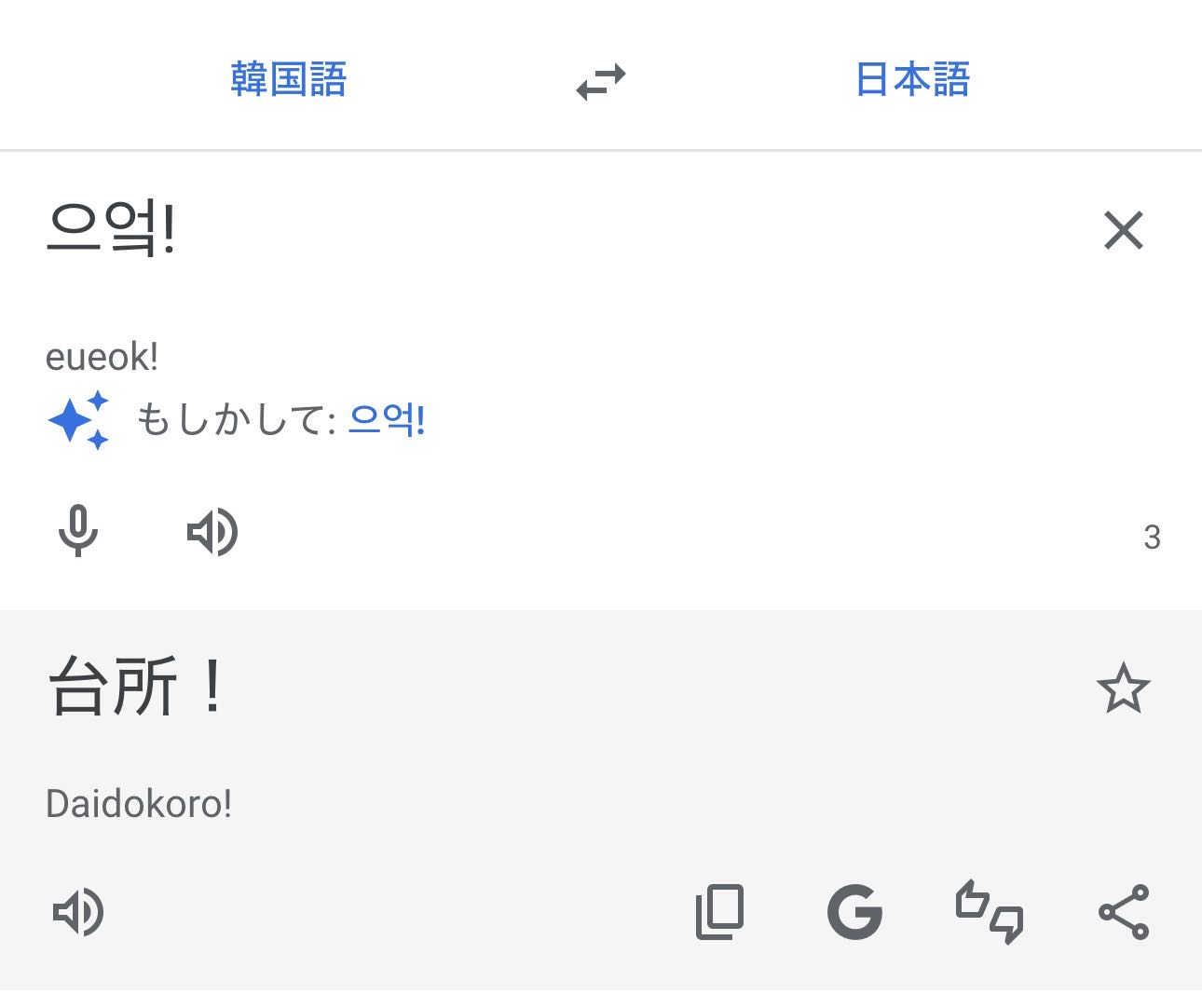Start voice input with the microphone
This screenshot has height=1008, width=1202.
(x=78, y=531)
